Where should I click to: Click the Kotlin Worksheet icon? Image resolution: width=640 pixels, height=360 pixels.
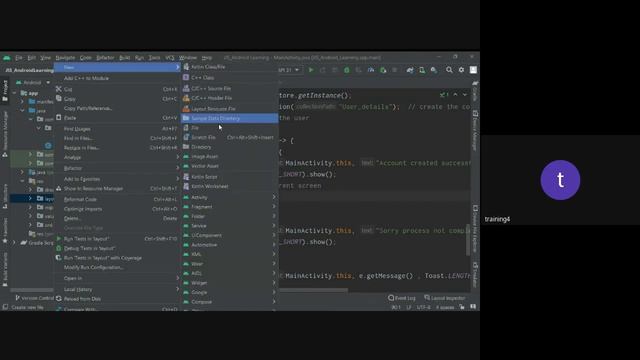pos(186,186)
